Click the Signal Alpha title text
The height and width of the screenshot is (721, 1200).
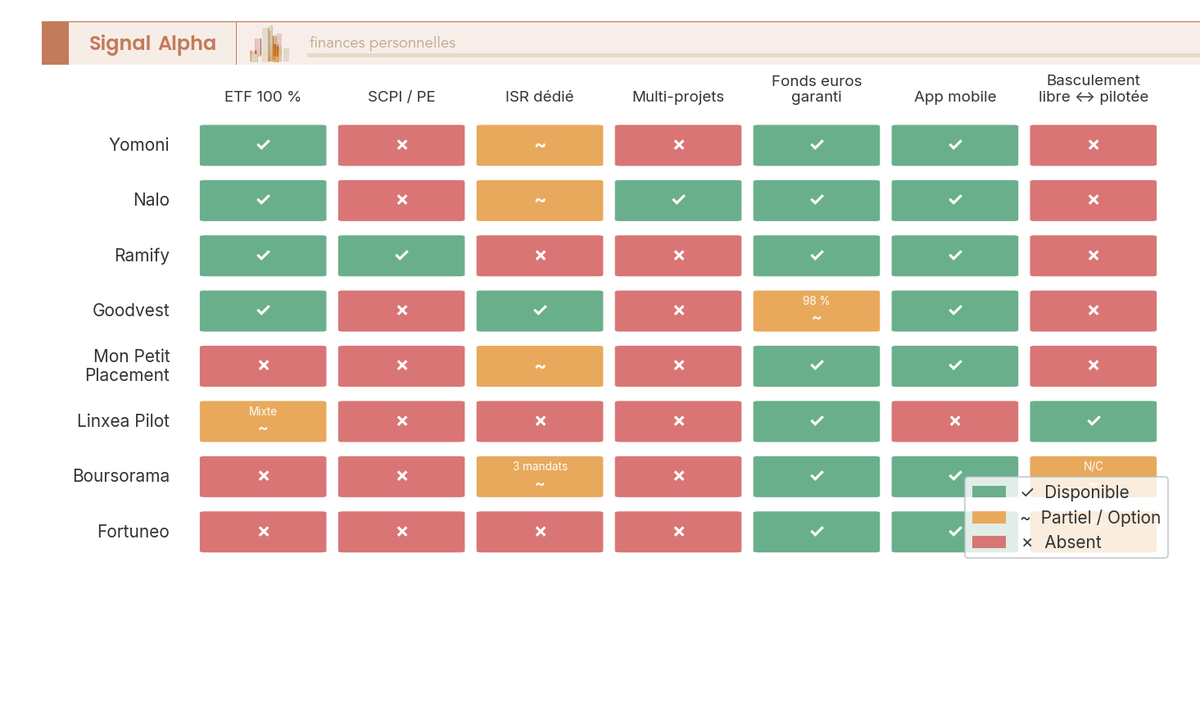pos(152,43)
